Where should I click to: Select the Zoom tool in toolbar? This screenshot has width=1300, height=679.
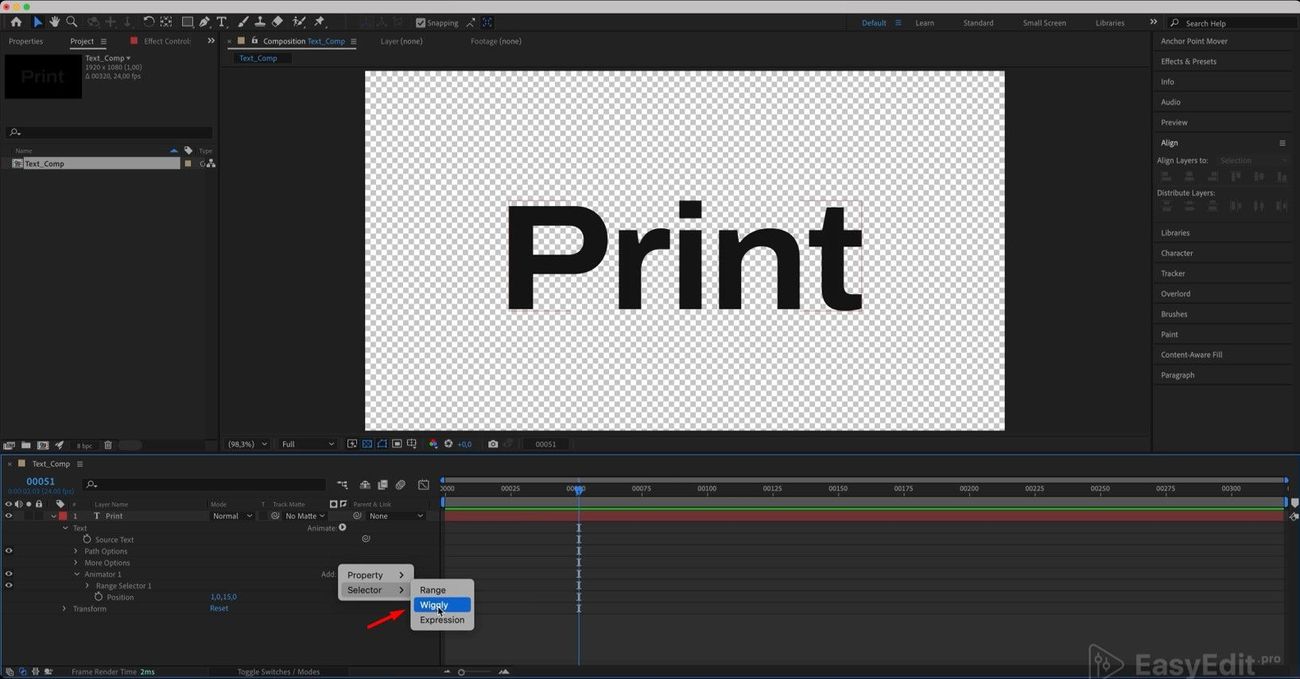[x=71, y=22]
